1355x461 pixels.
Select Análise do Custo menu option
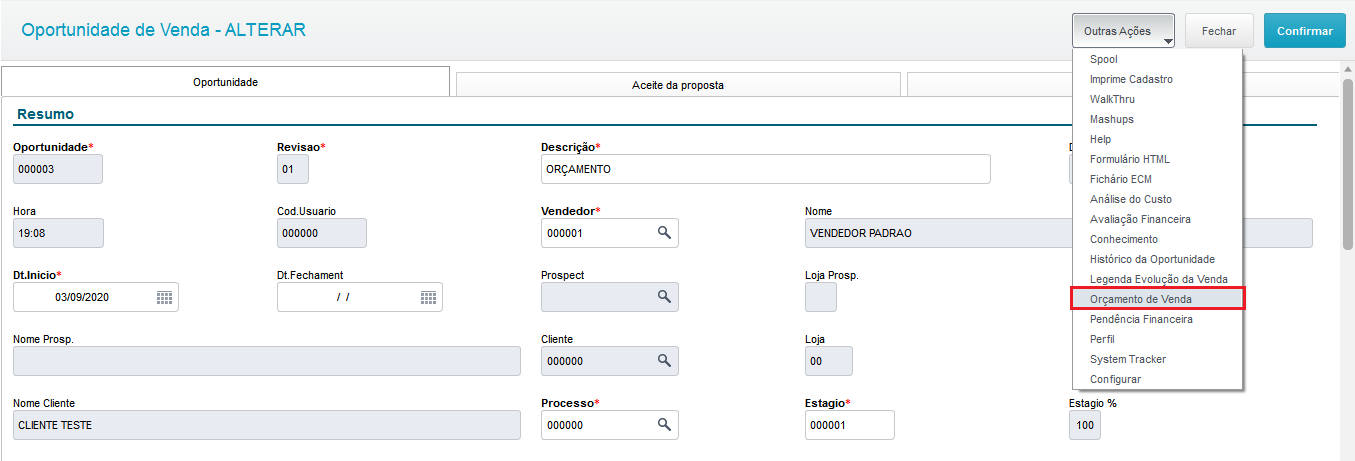click(x=1131, y=199)
